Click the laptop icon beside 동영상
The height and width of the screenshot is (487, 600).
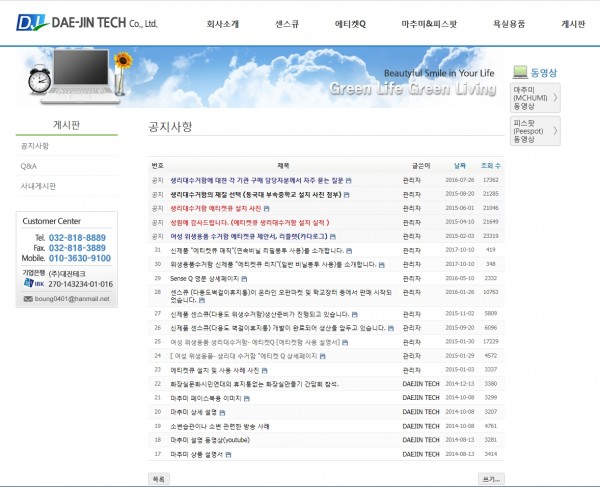(x=519, y=72)
